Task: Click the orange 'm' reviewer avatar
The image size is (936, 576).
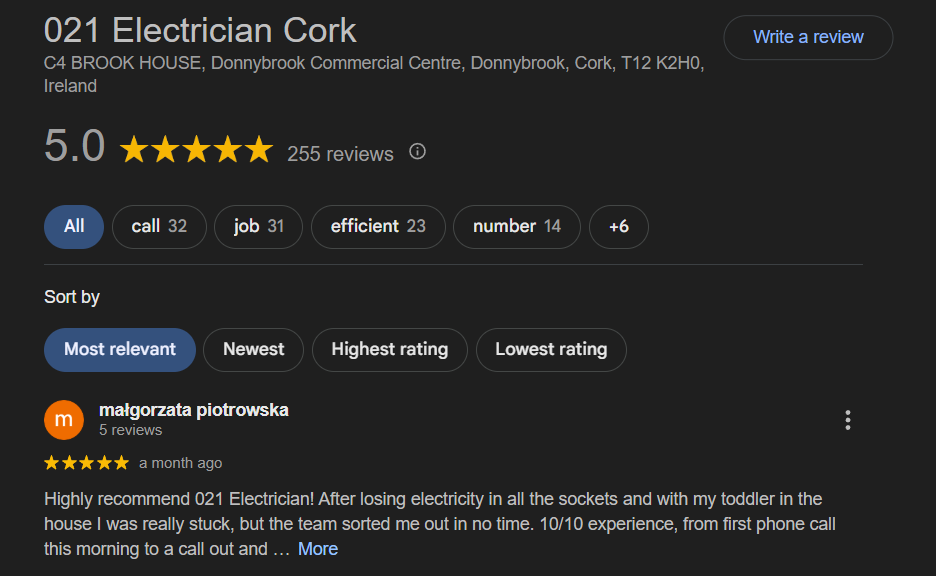Action: (64, 420)
